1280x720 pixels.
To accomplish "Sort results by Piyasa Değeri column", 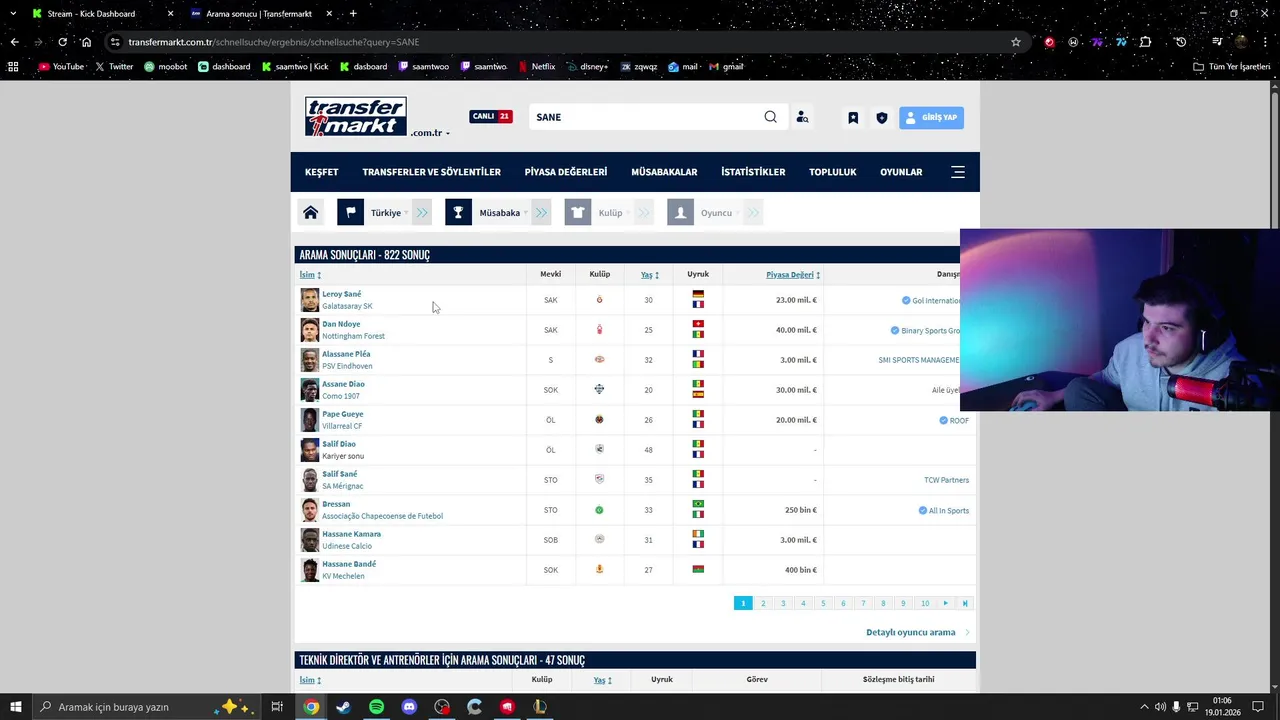I will [793, 275].
